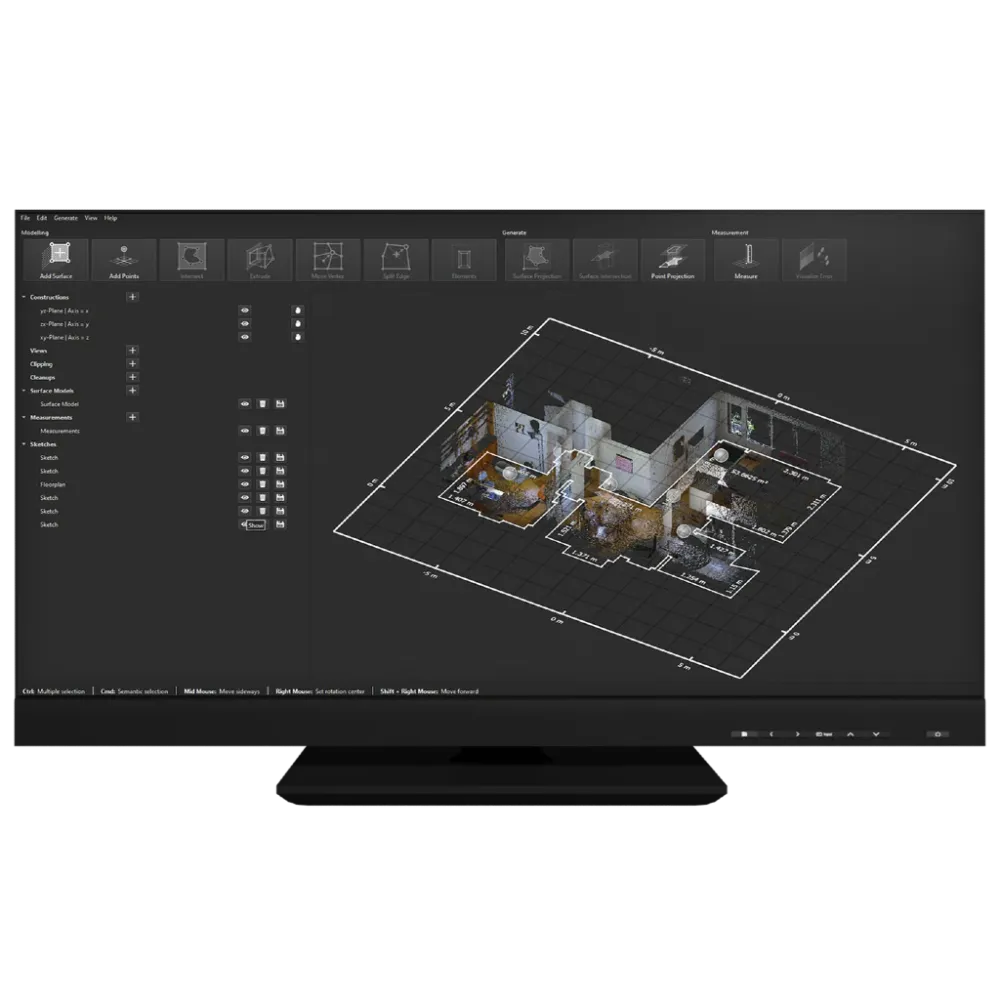Open the Help menu
This screenshot has width=1000, height=1000.
click(x=111, y=217)
